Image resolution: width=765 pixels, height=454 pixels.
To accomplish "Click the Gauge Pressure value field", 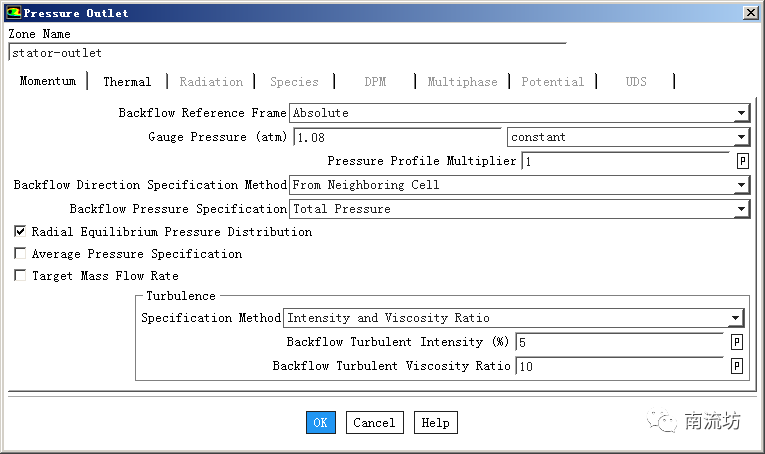I will coord(396,137).
